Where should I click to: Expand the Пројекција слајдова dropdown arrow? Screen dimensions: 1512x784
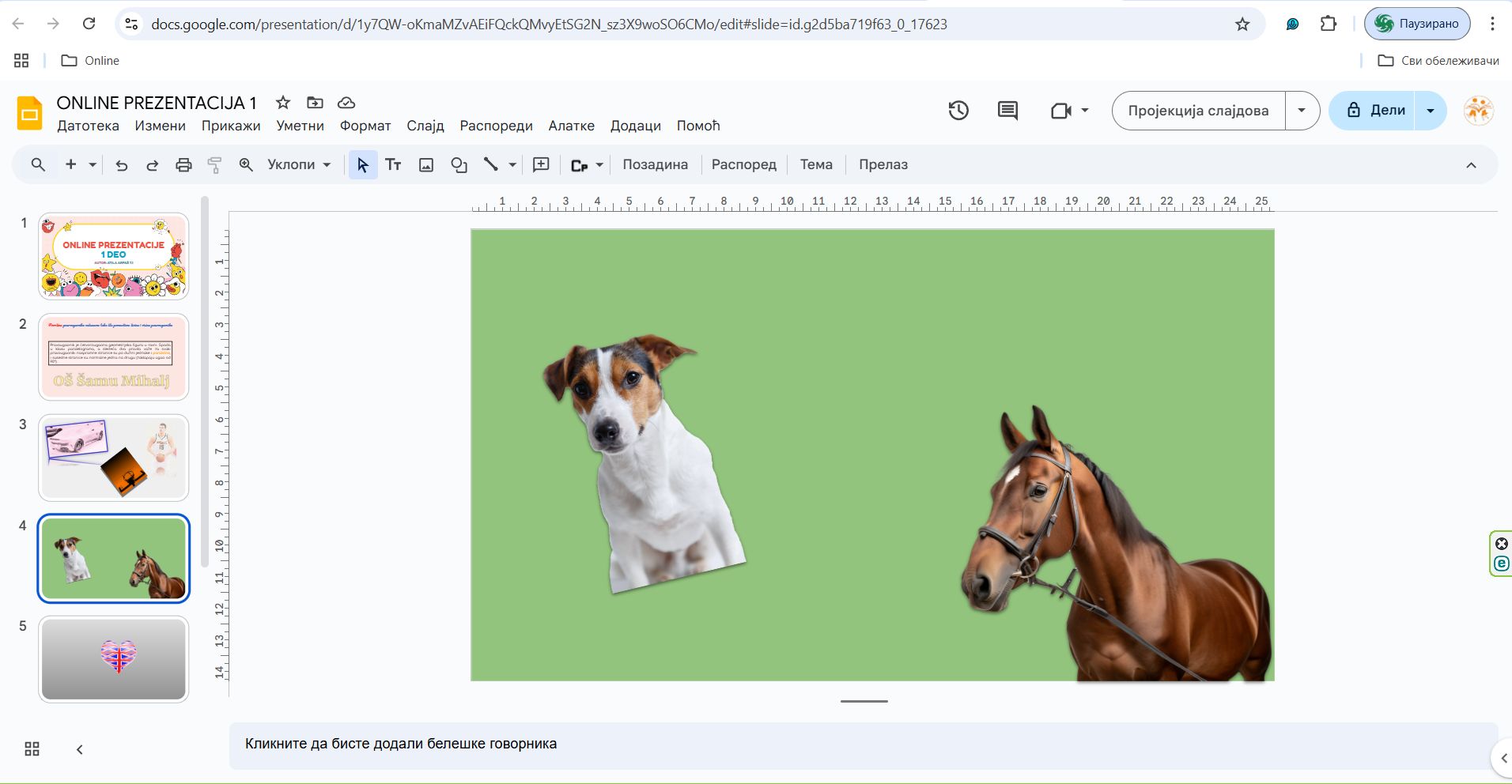click(1302, 111)
